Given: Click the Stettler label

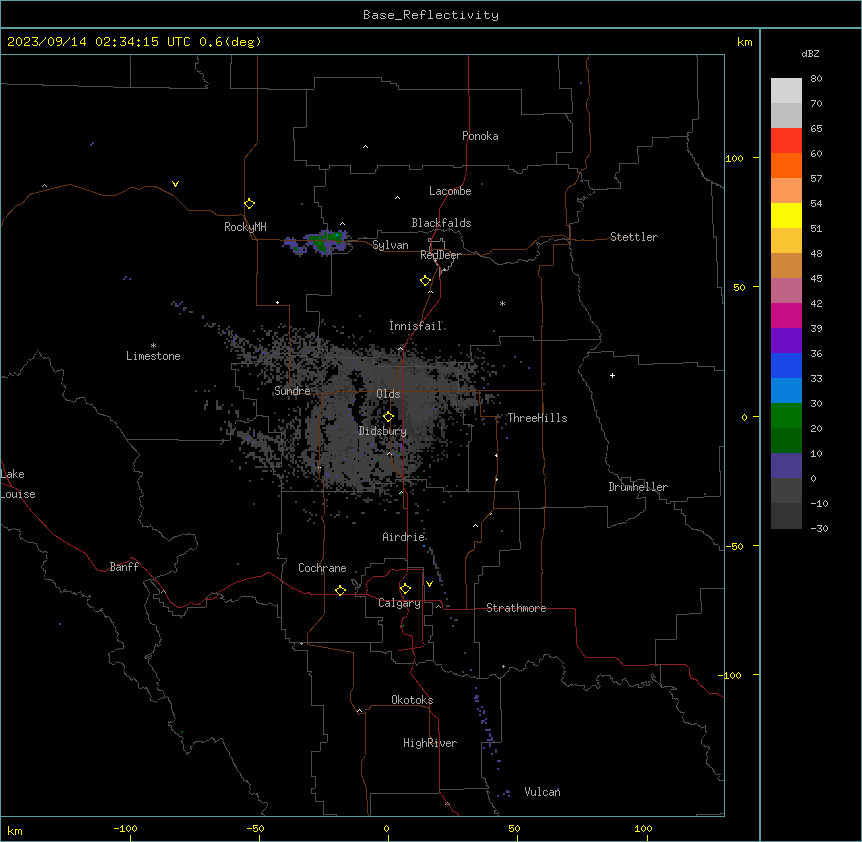Looking at the screenshot, I should 633,237.
